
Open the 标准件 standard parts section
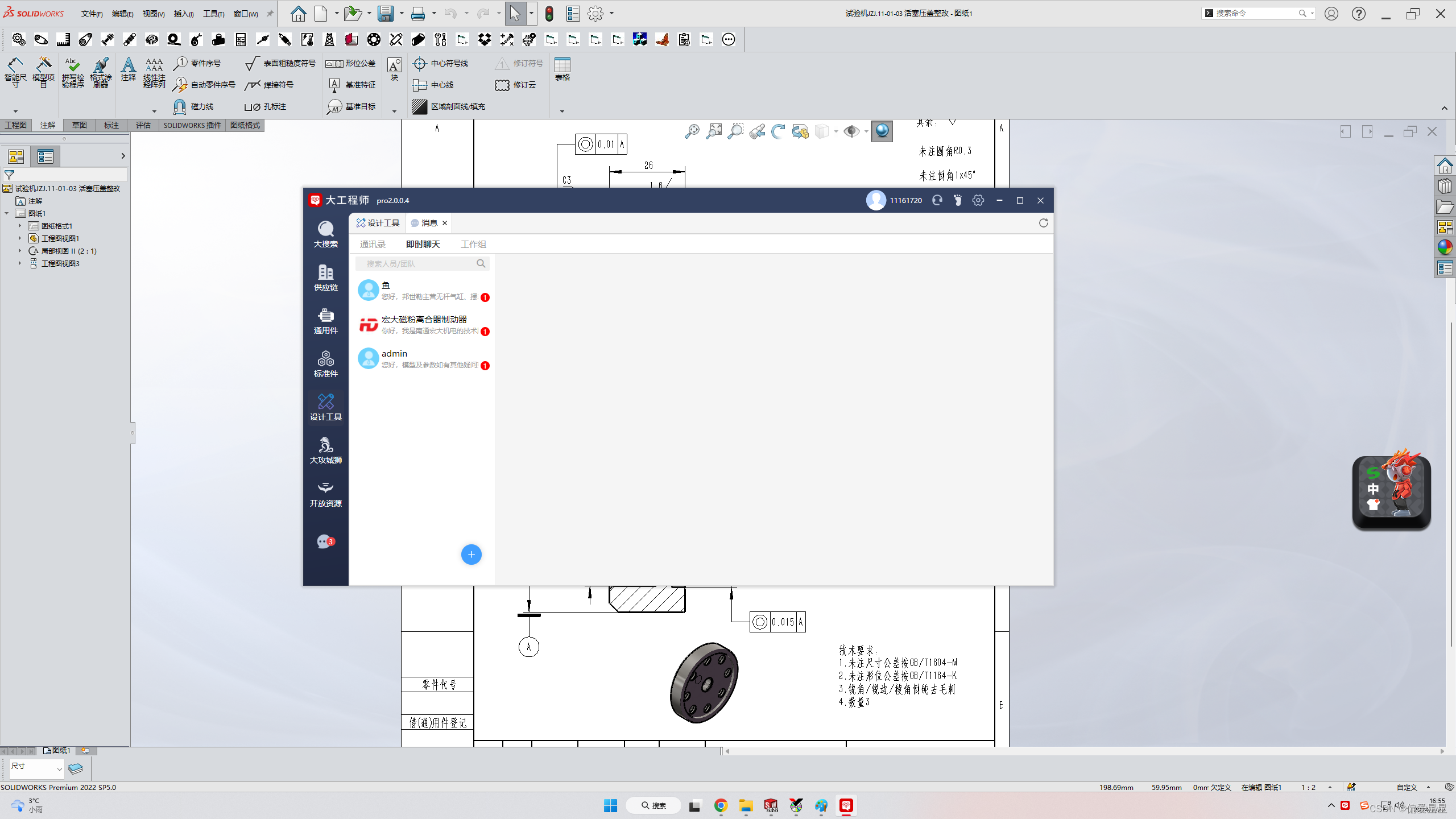[325, 363]
